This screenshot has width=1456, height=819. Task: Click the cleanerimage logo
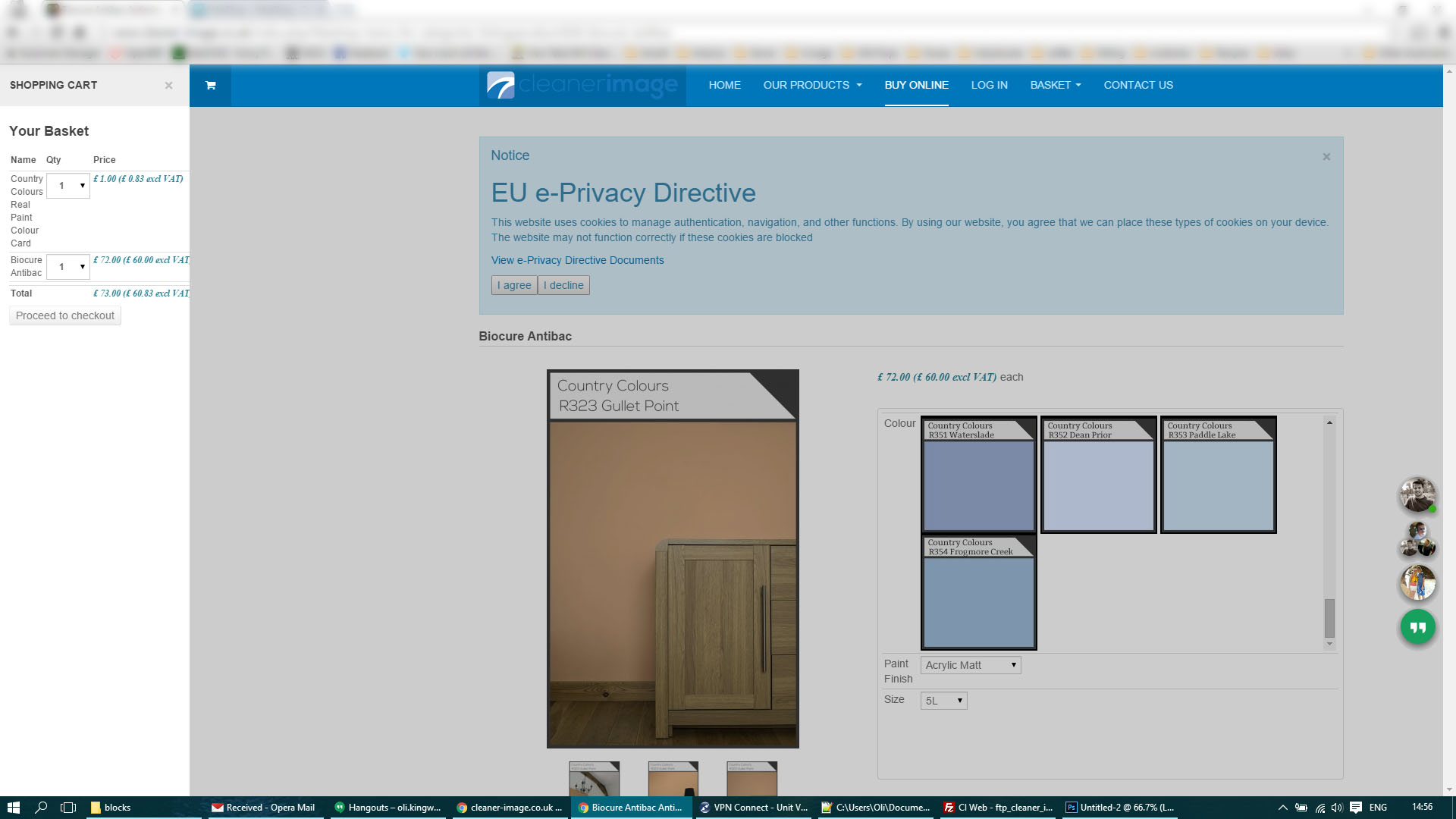pos(582,85)
